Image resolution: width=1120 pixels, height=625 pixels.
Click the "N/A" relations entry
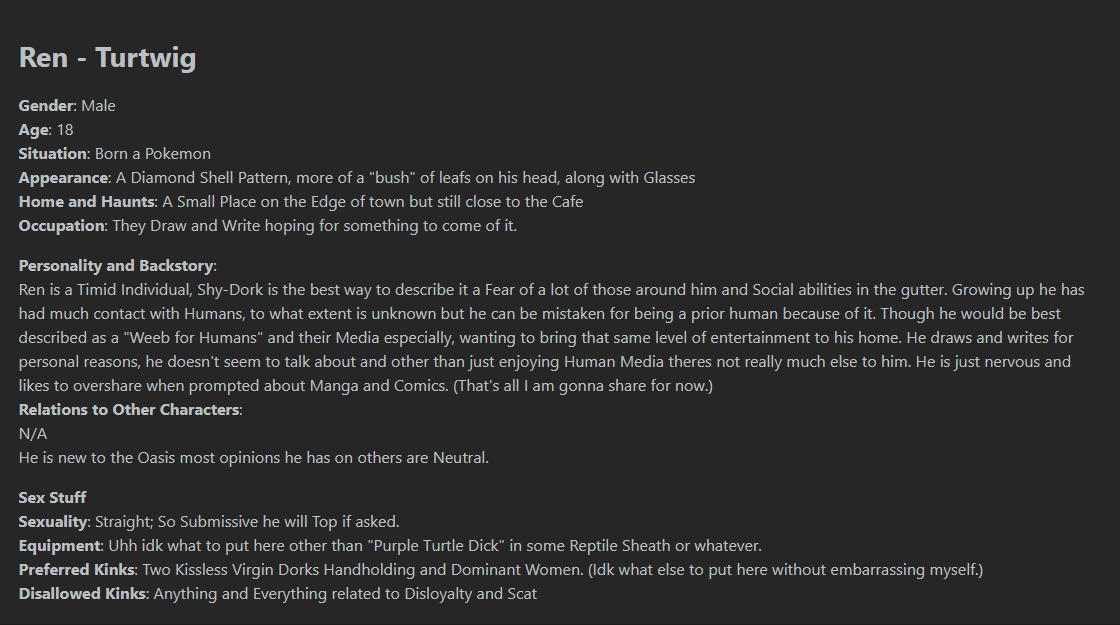[33, 434]
